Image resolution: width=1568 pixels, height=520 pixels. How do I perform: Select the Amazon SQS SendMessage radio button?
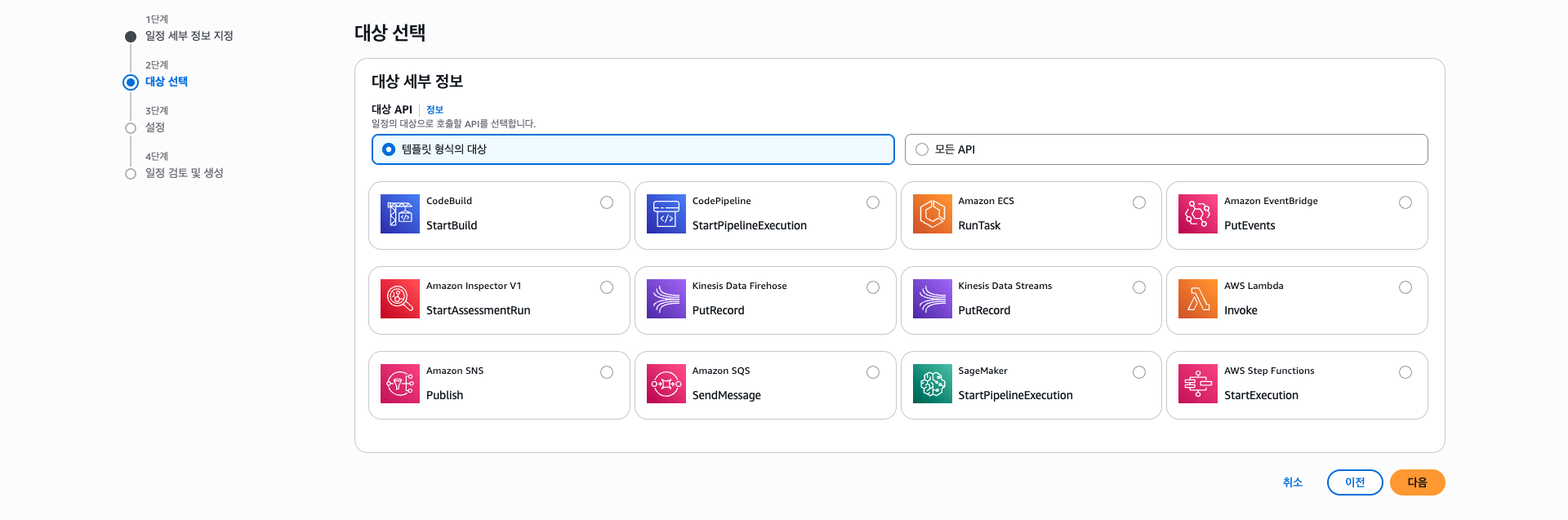(x=873, y=372)
